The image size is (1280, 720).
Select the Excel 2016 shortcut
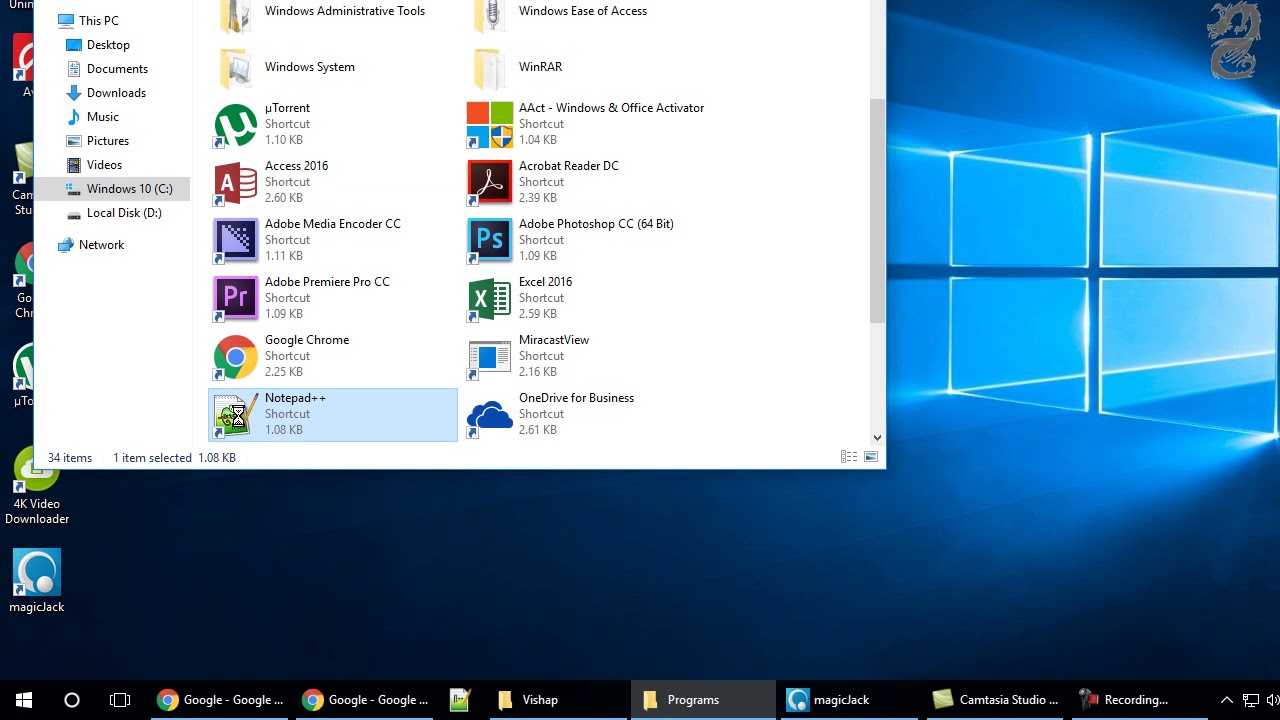[587, 298]
